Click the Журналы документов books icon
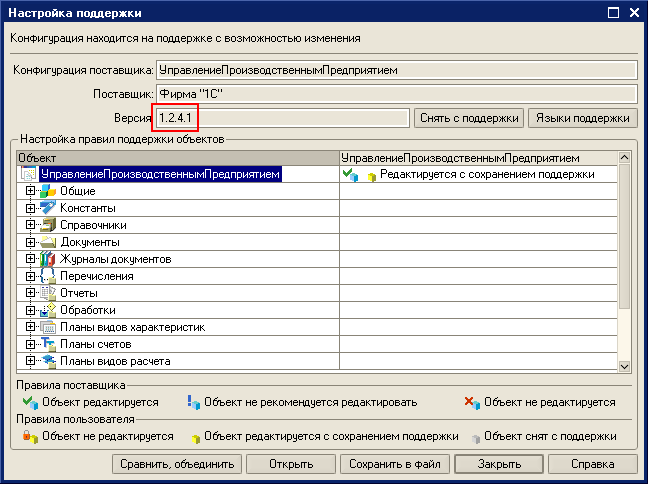648x484 pixels. (x=48, y=259)
